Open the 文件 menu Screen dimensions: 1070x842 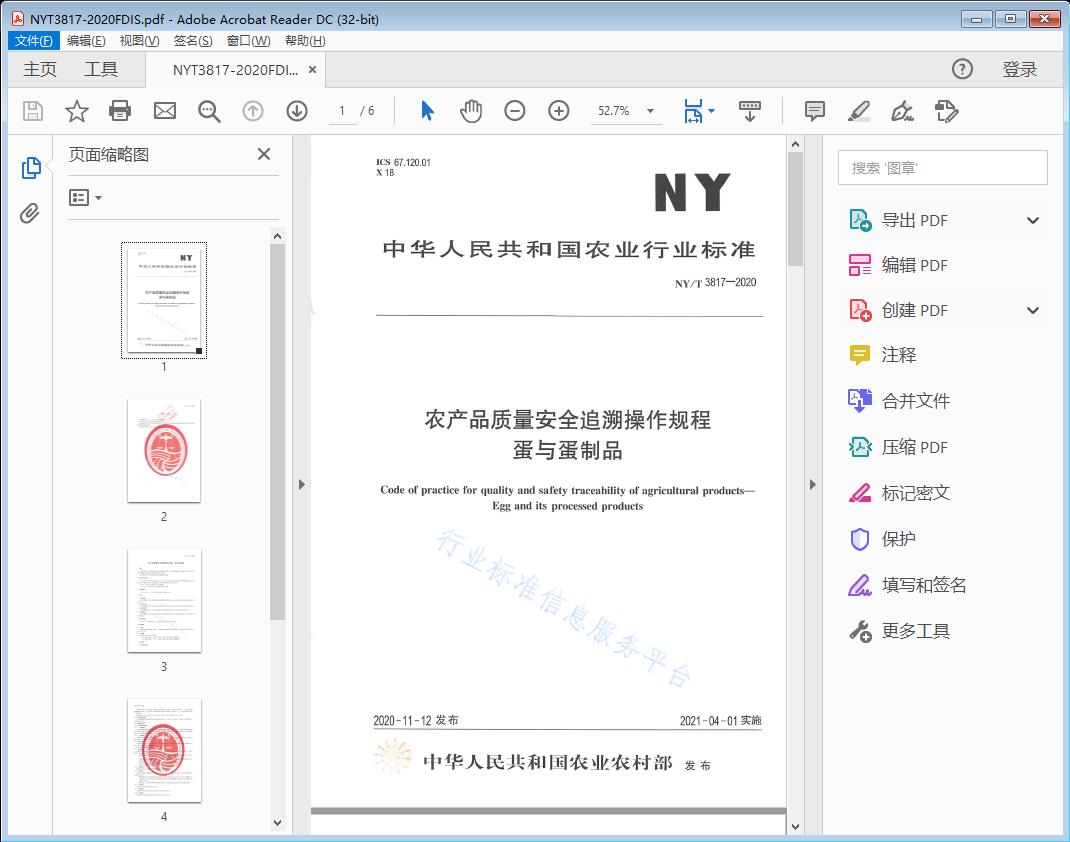click(x=33, y=40)
